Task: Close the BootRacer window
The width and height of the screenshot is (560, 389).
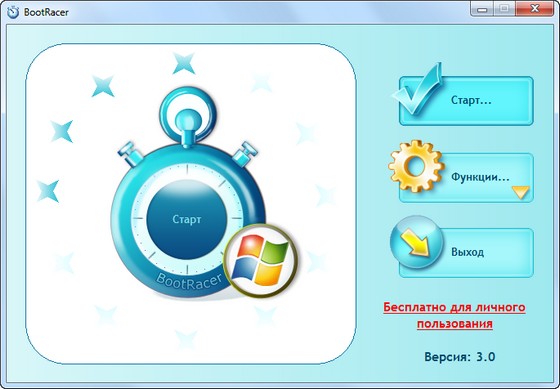Action: [535, 9]
